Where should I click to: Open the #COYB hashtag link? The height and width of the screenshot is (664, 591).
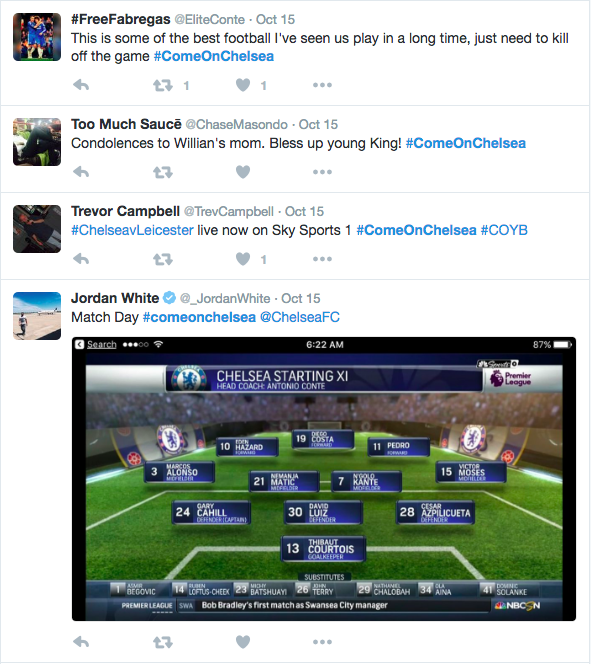click(504, 230)
